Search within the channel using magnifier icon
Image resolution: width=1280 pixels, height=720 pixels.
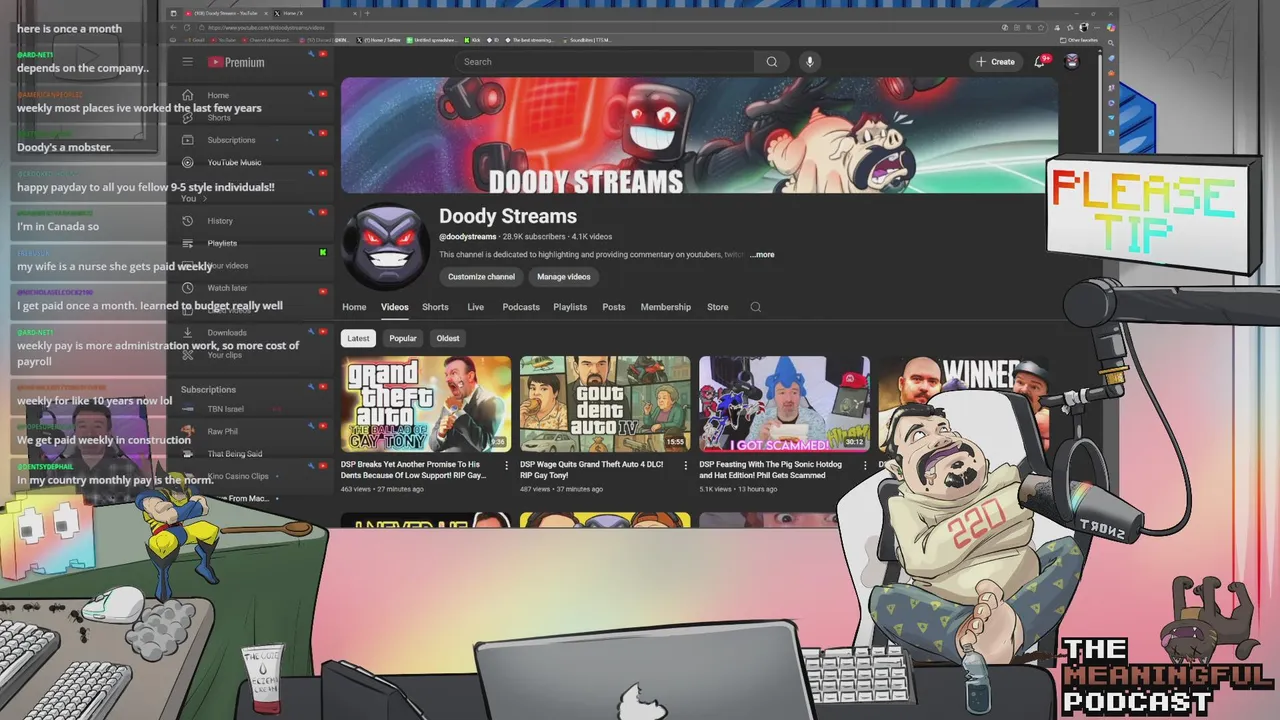(756, 307)
